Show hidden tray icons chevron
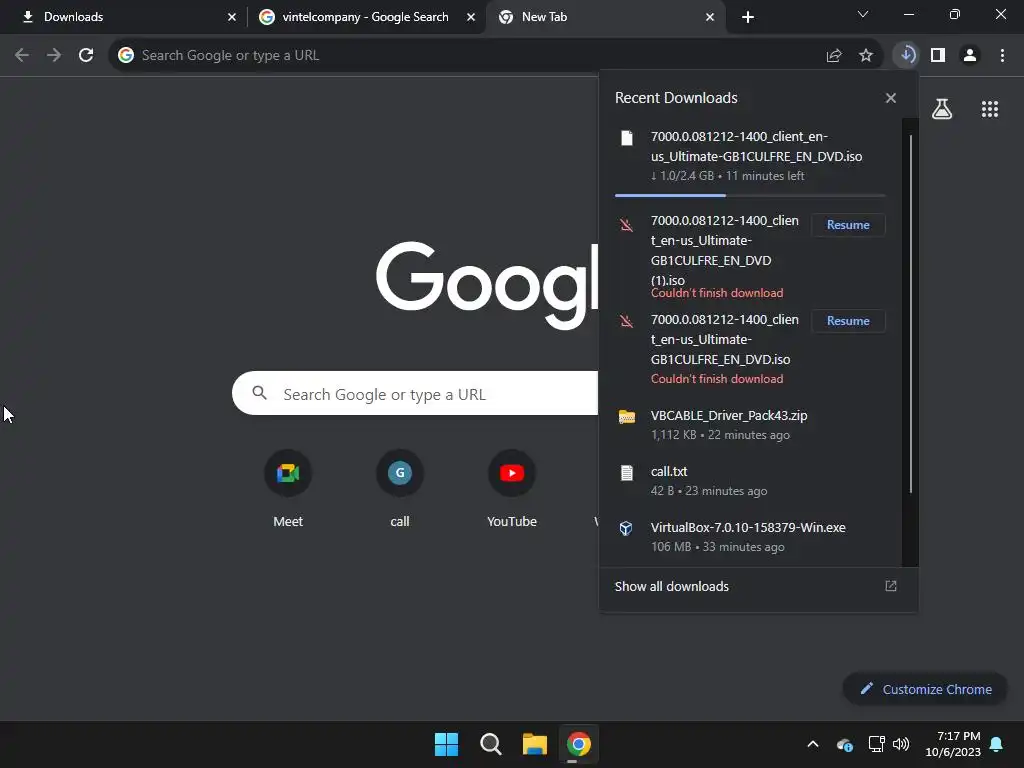The width and height of the screenshot is (1024, 768). pyautogui.click(x=813, y=744)
